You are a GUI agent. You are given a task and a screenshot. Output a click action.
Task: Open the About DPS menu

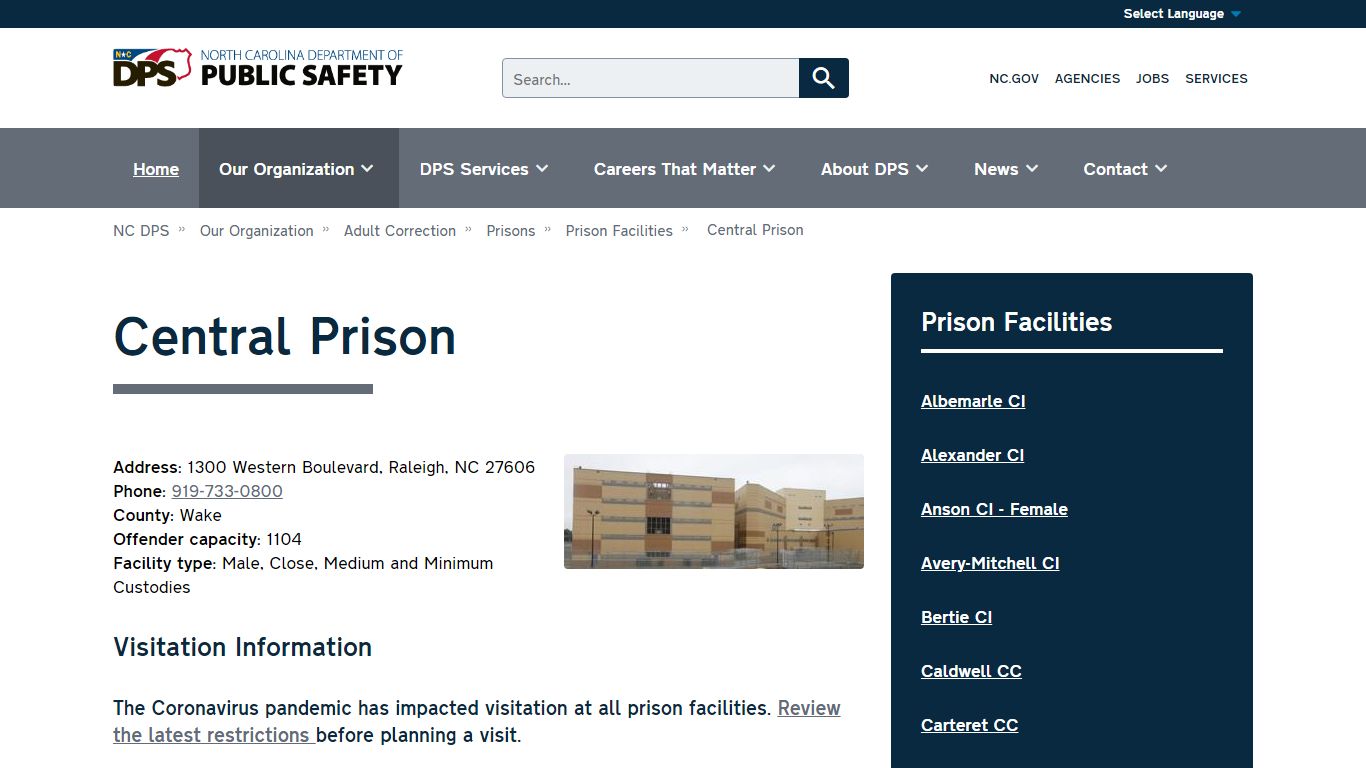874,169
